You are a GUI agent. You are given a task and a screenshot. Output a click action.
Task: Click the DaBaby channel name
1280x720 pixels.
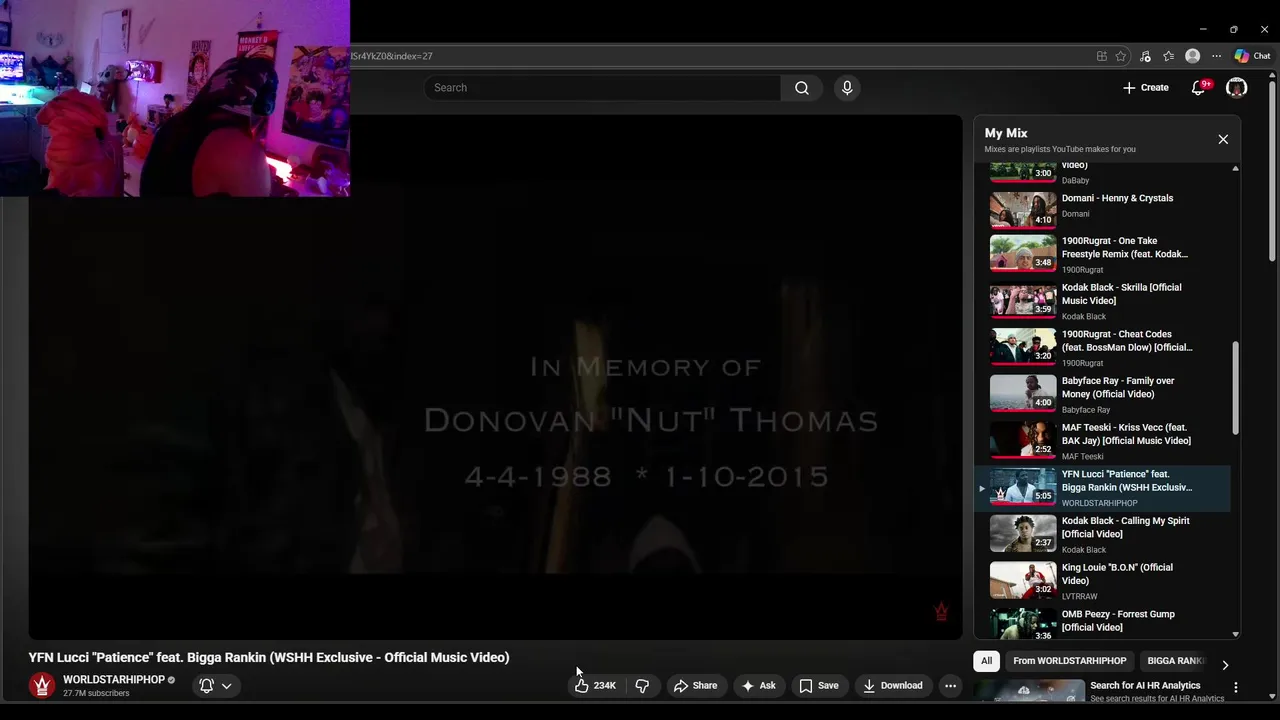coord(1075,181)
